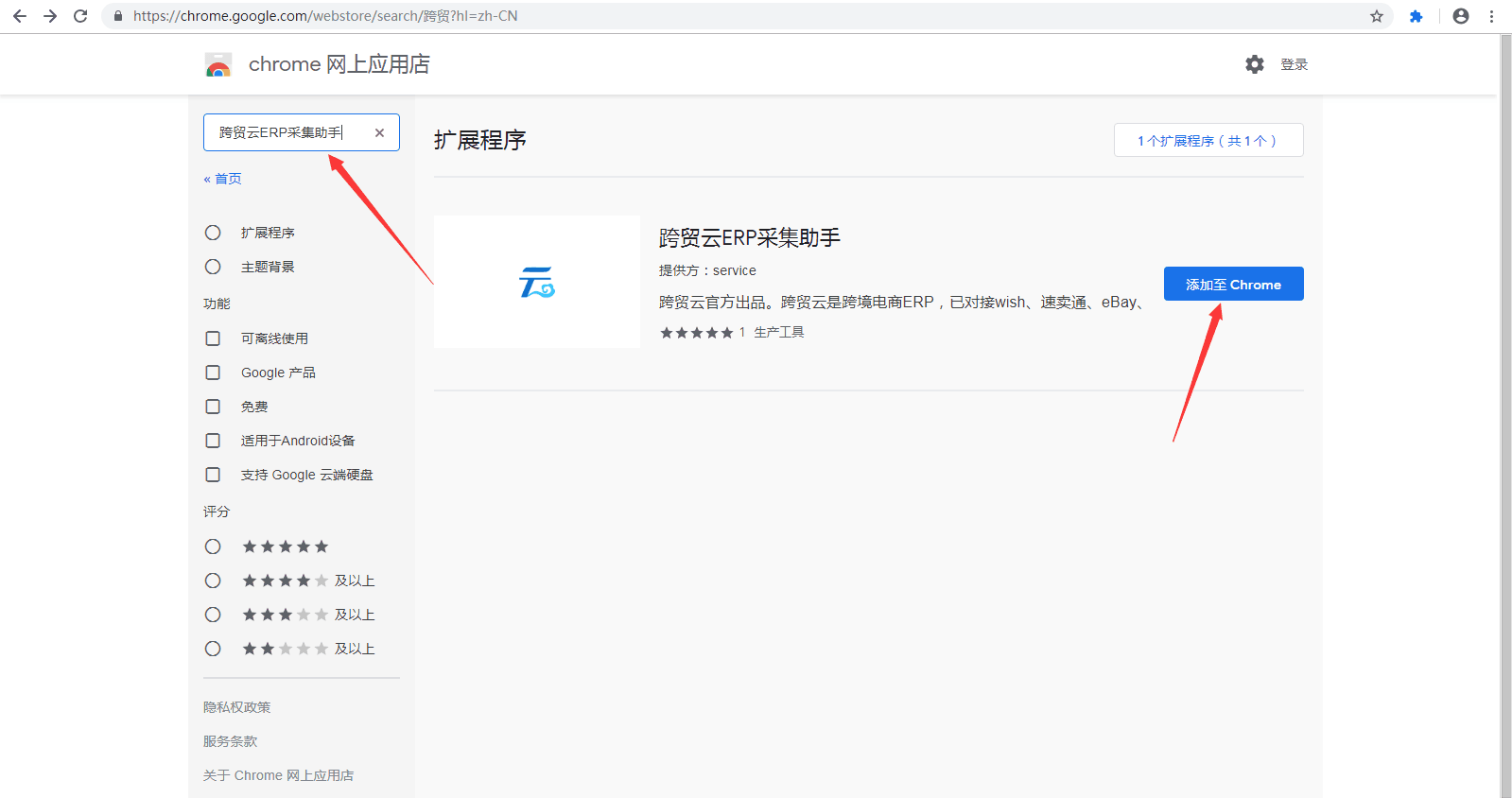Click the 生产工具 category label
Screen dimensions: 1512x798
pyautogui.click(x=779, y=333)
